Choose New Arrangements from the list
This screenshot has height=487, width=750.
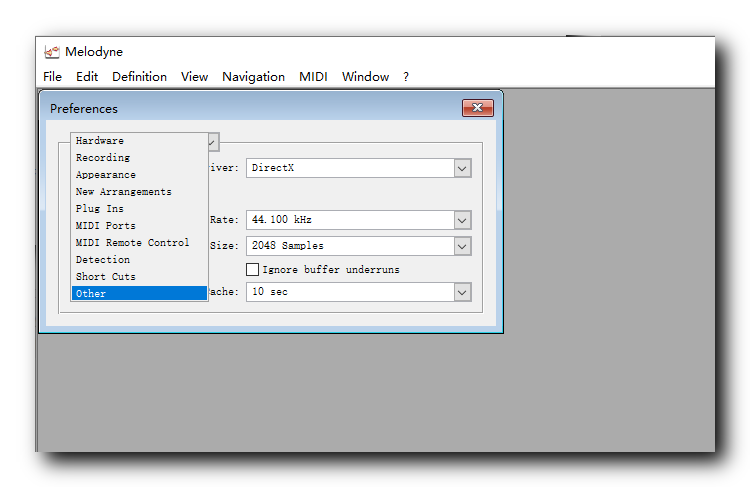click(139, 191)
